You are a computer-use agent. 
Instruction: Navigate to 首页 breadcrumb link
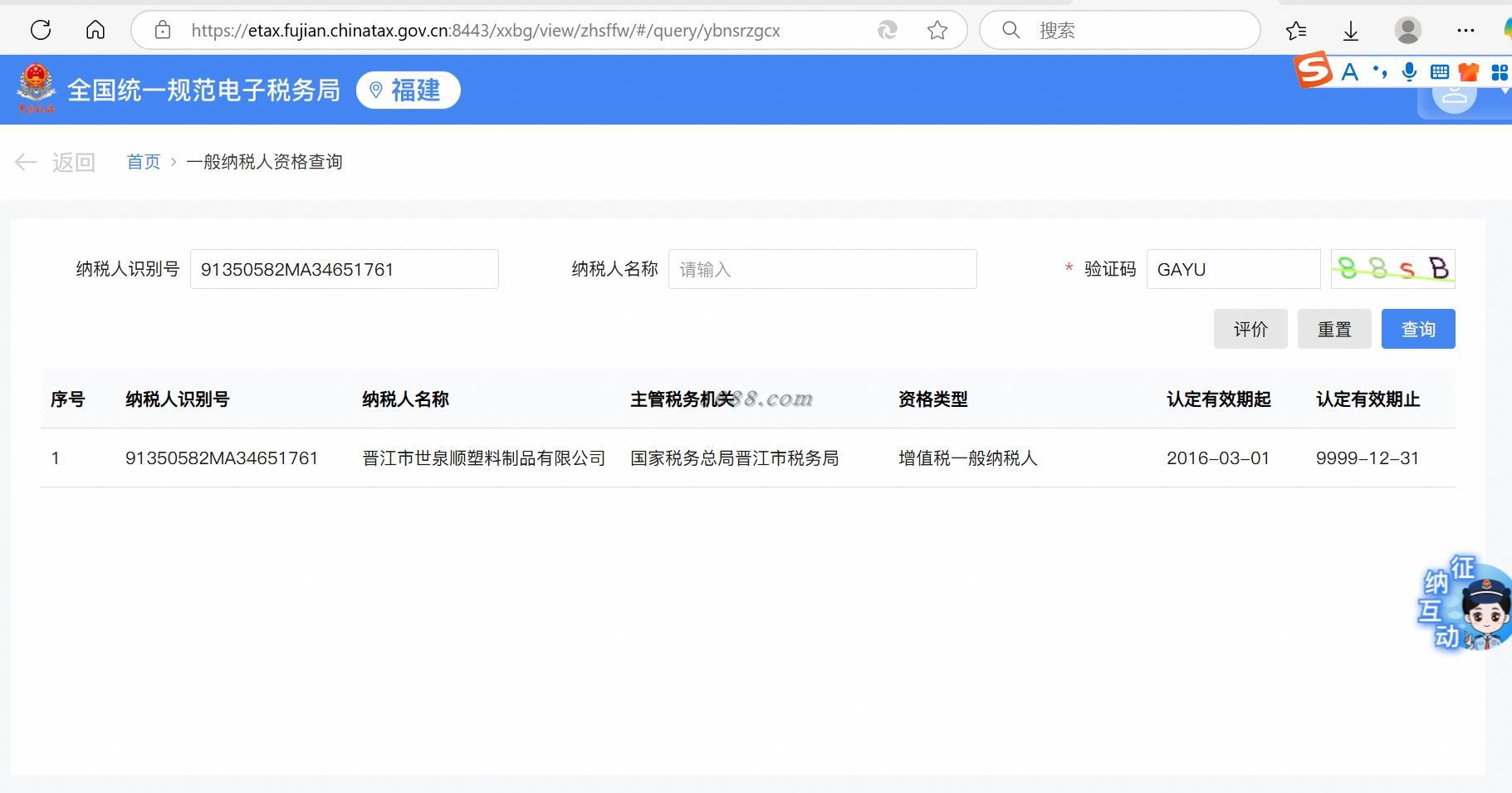[143, 162]
